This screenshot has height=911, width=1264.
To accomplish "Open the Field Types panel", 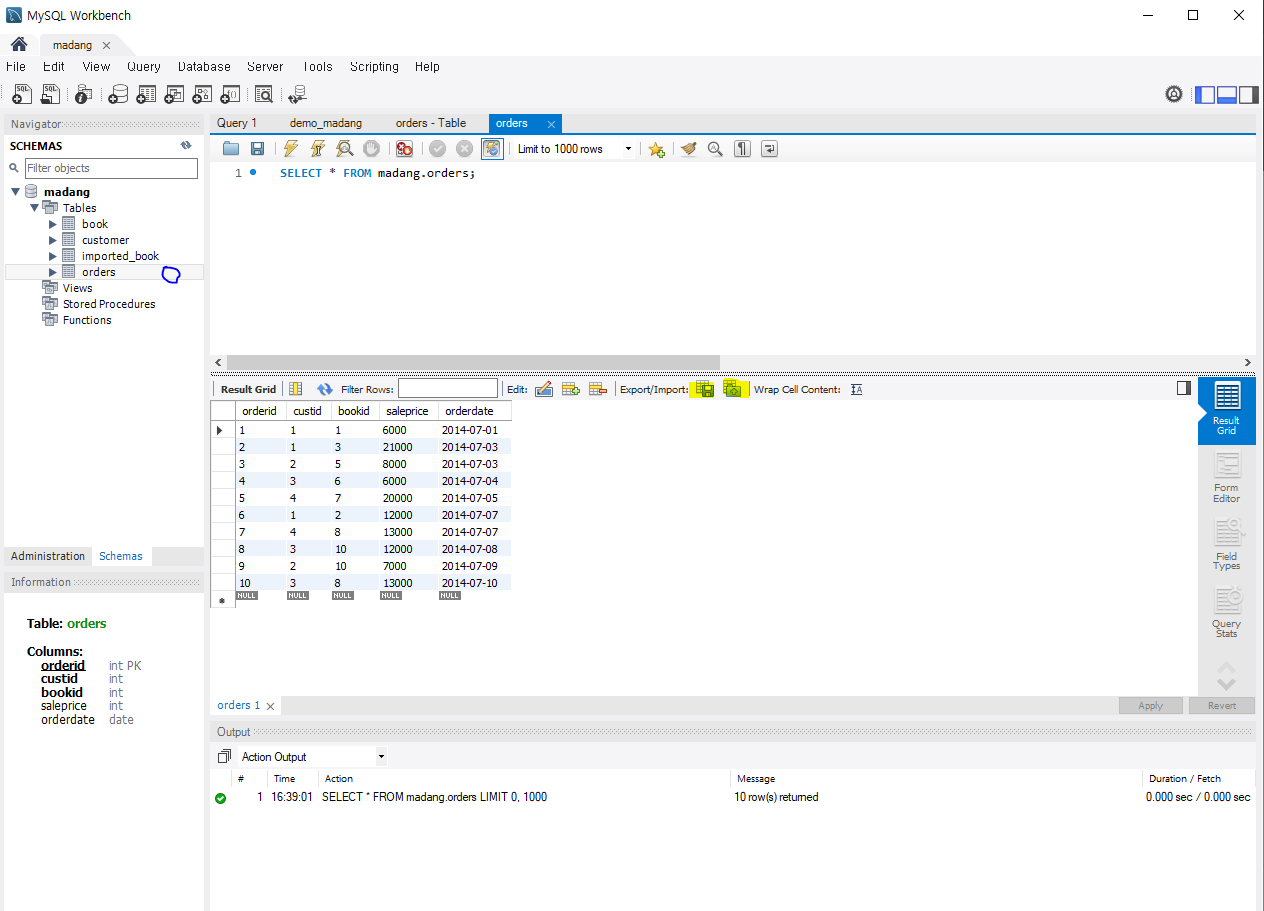I will [1226, 545].
